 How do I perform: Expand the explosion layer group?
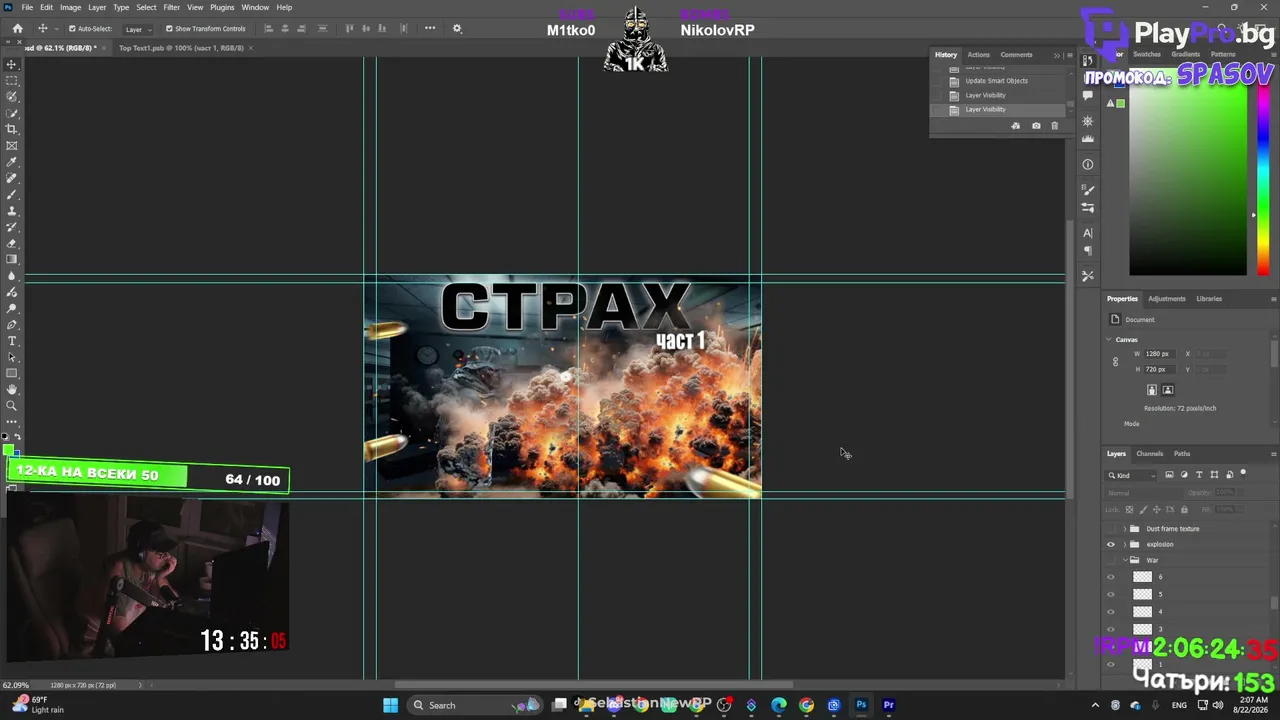pyautogui.click(x=1125, y=545)
